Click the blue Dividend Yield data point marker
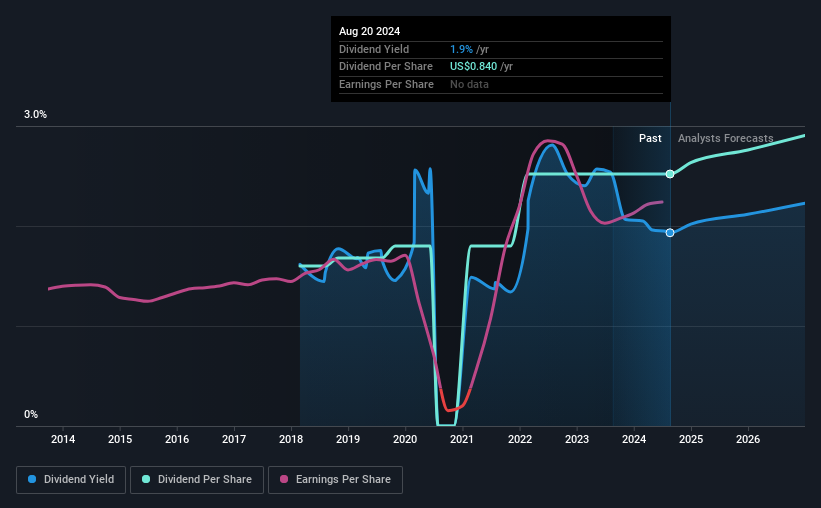 pos(670,233)
